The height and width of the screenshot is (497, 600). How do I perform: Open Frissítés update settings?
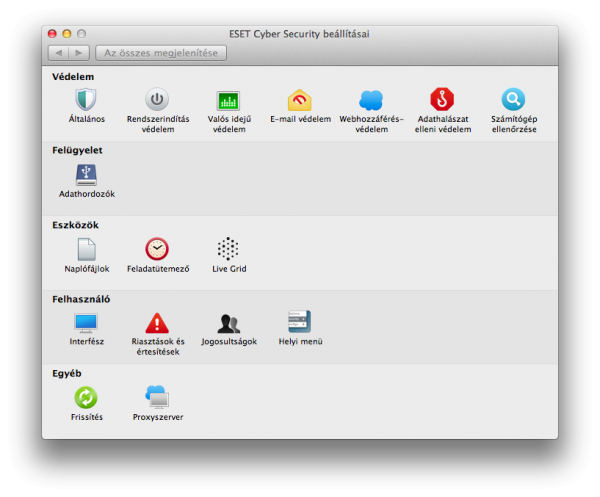pyautogui.click(x=86, y=397)
